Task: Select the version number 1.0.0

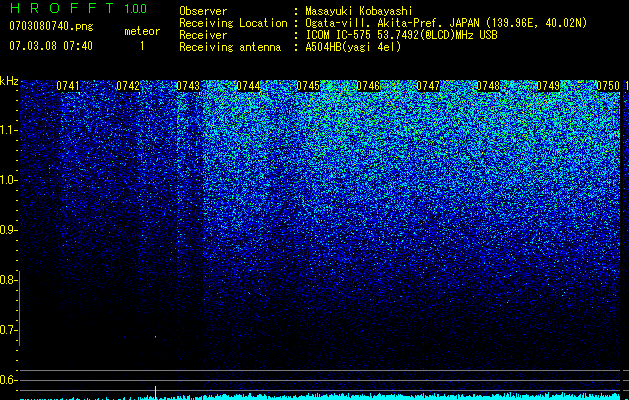Action: click(x=136, y=8)
